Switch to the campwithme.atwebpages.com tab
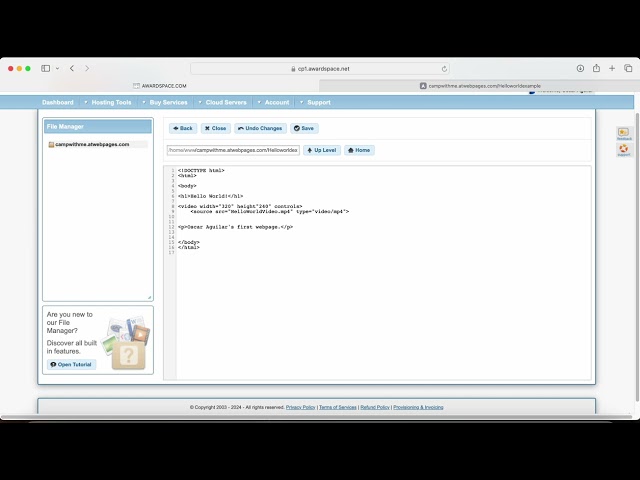This screenshot has width=640, height=480. click(x=480, y=86)
